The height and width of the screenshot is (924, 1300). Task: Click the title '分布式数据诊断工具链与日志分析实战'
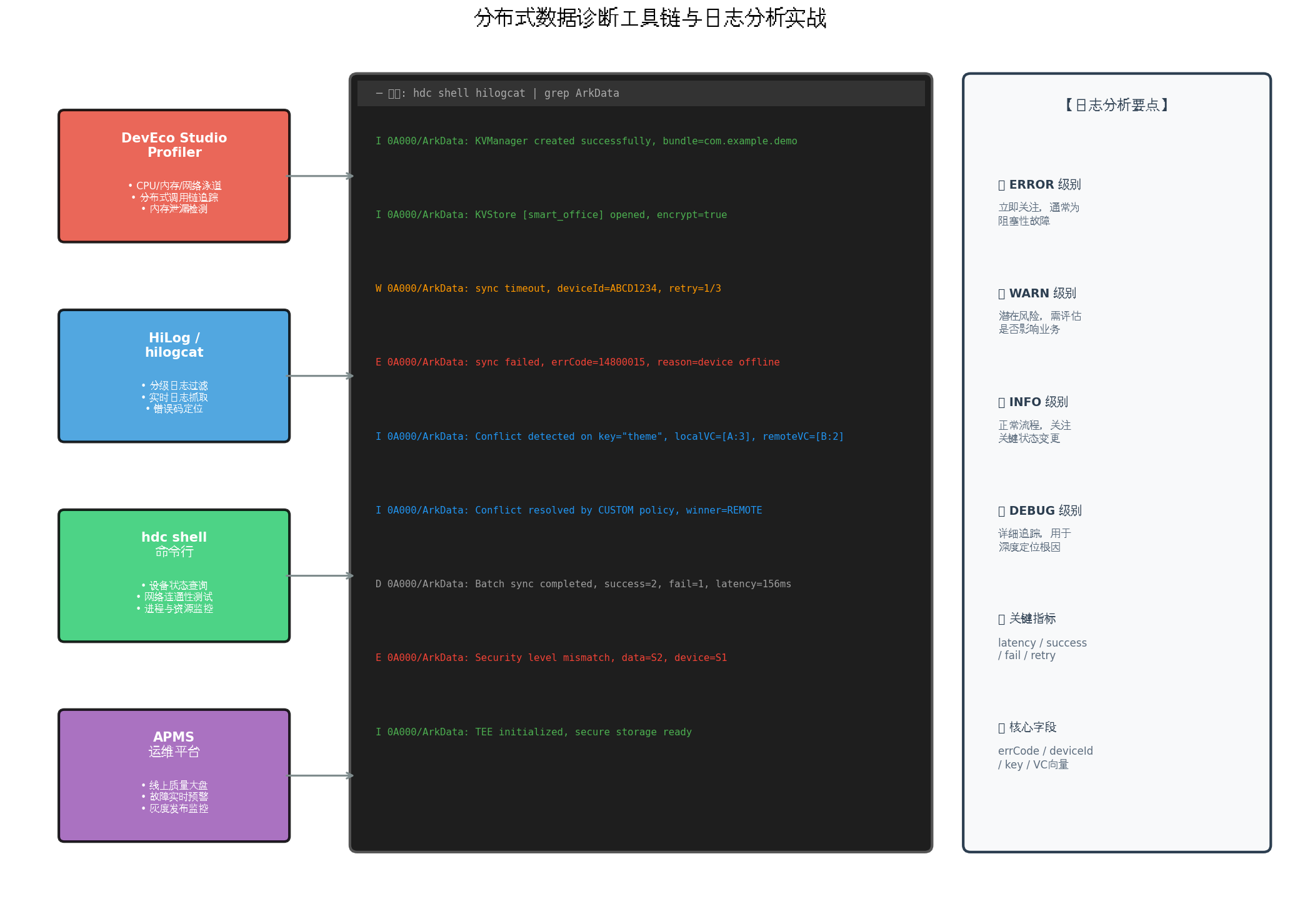[650, 18]
